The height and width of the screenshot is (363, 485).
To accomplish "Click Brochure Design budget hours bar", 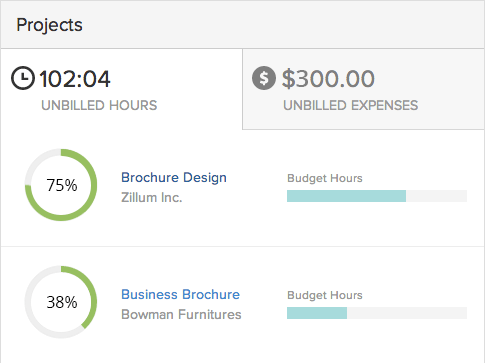I will (377, 196).
